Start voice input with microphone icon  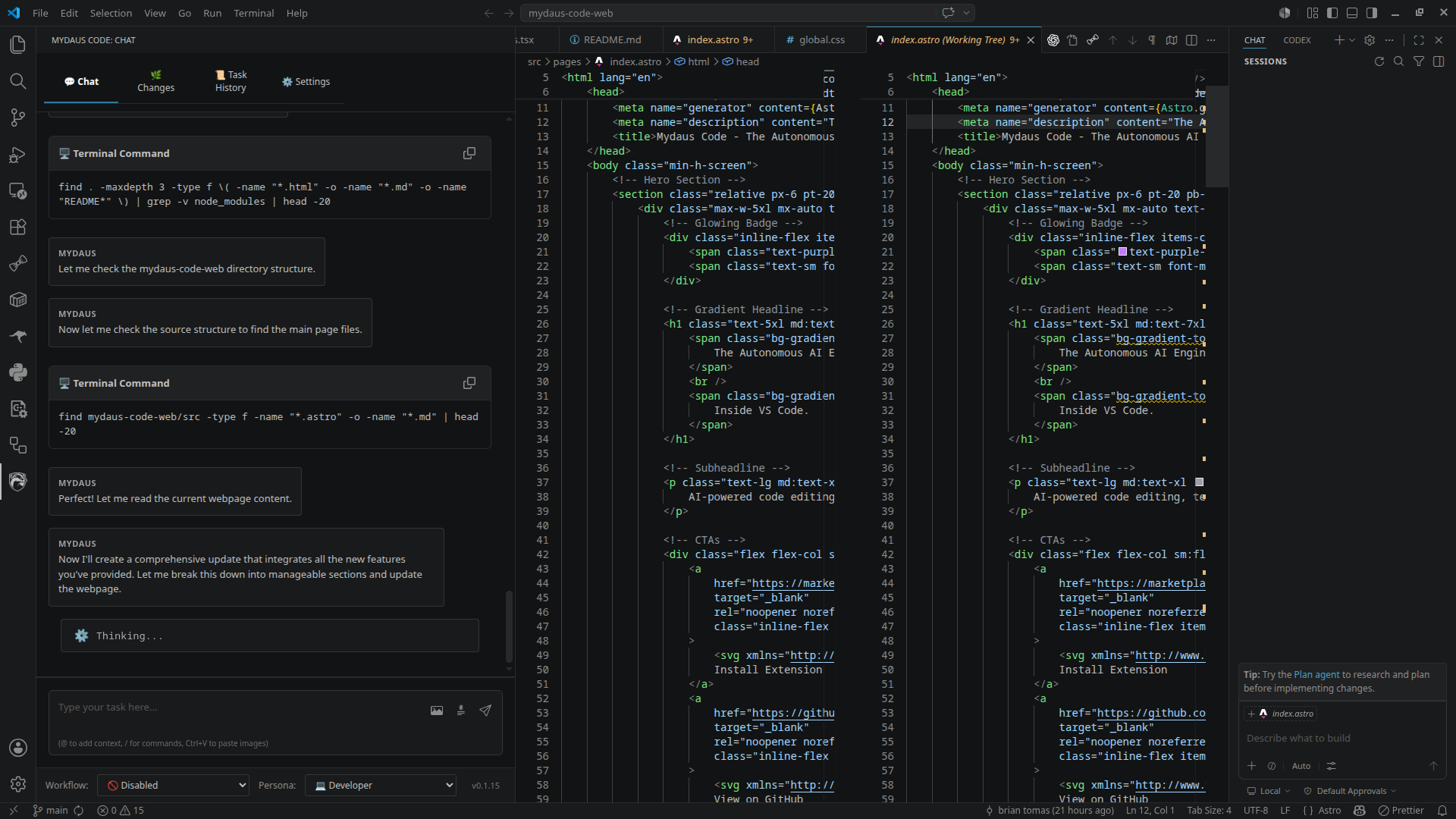point(460,711)
